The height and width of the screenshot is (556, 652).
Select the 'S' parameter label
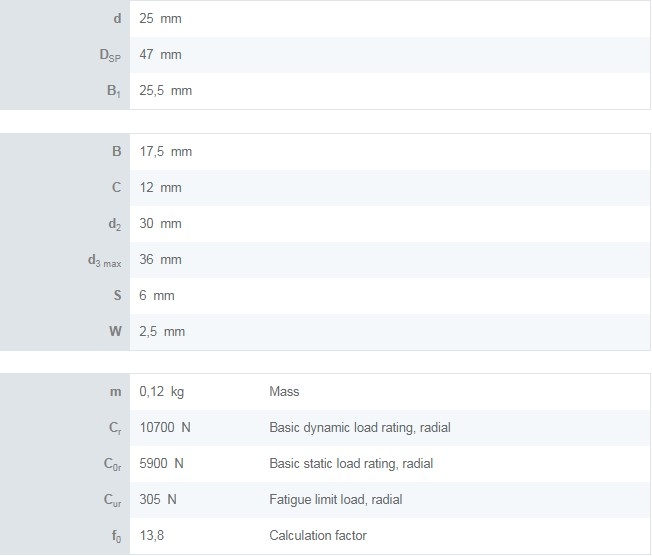(118, 296)
